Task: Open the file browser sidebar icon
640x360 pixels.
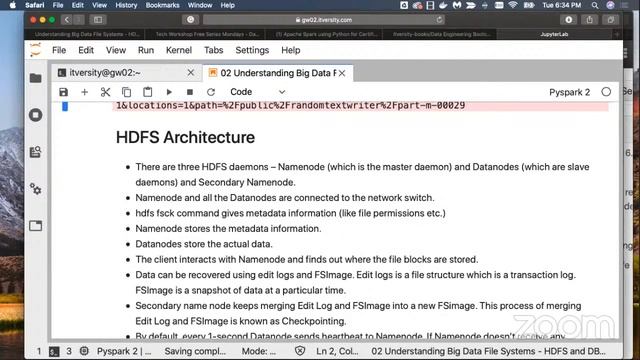Action: pyautogui.click(x=36, y=78)
